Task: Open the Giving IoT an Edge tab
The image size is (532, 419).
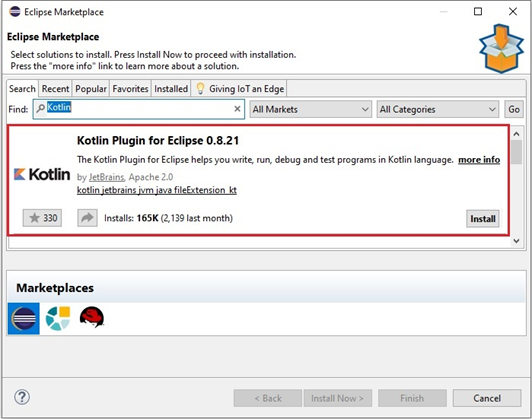Action: 240,89
